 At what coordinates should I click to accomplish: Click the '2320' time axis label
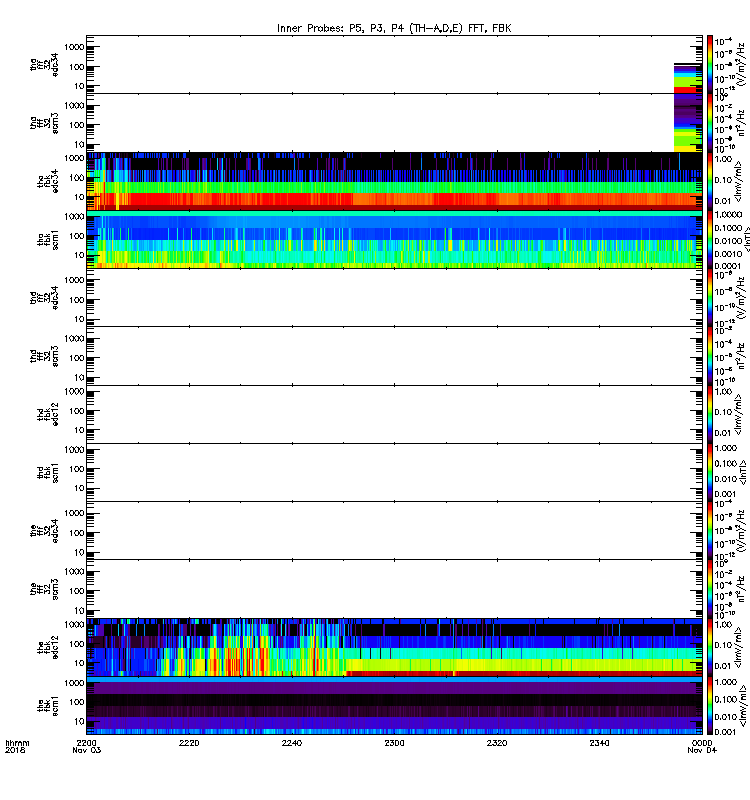497,743
